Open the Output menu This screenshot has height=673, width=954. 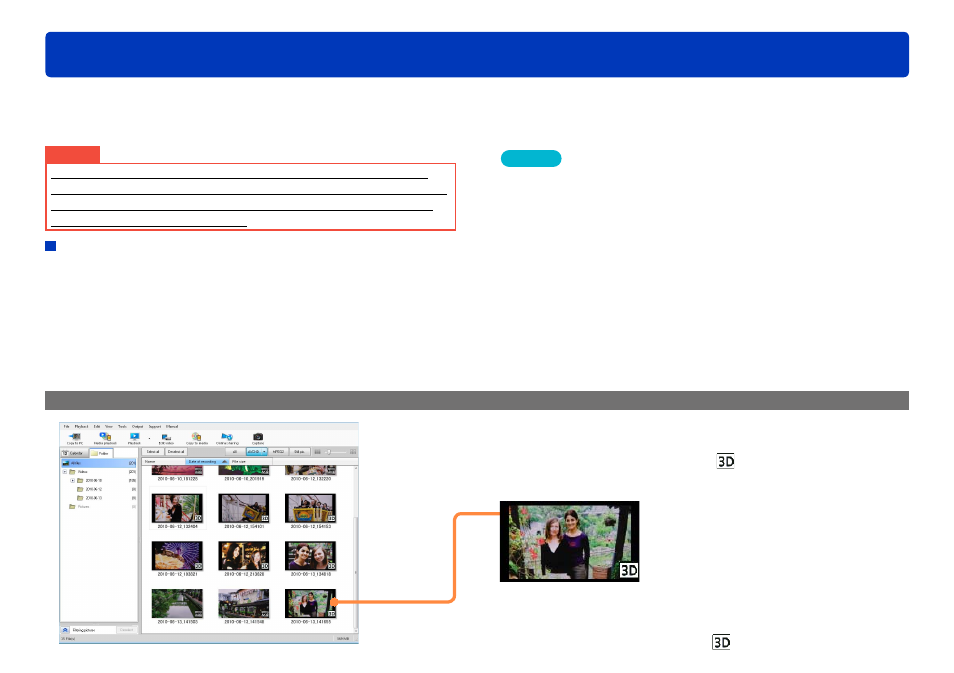click(138, 427)
